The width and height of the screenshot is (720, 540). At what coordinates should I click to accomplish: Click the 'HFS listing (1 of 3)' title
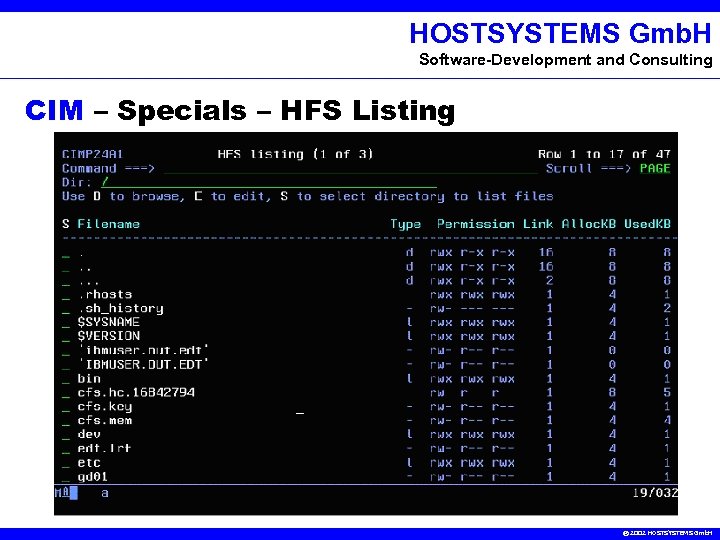295,154
